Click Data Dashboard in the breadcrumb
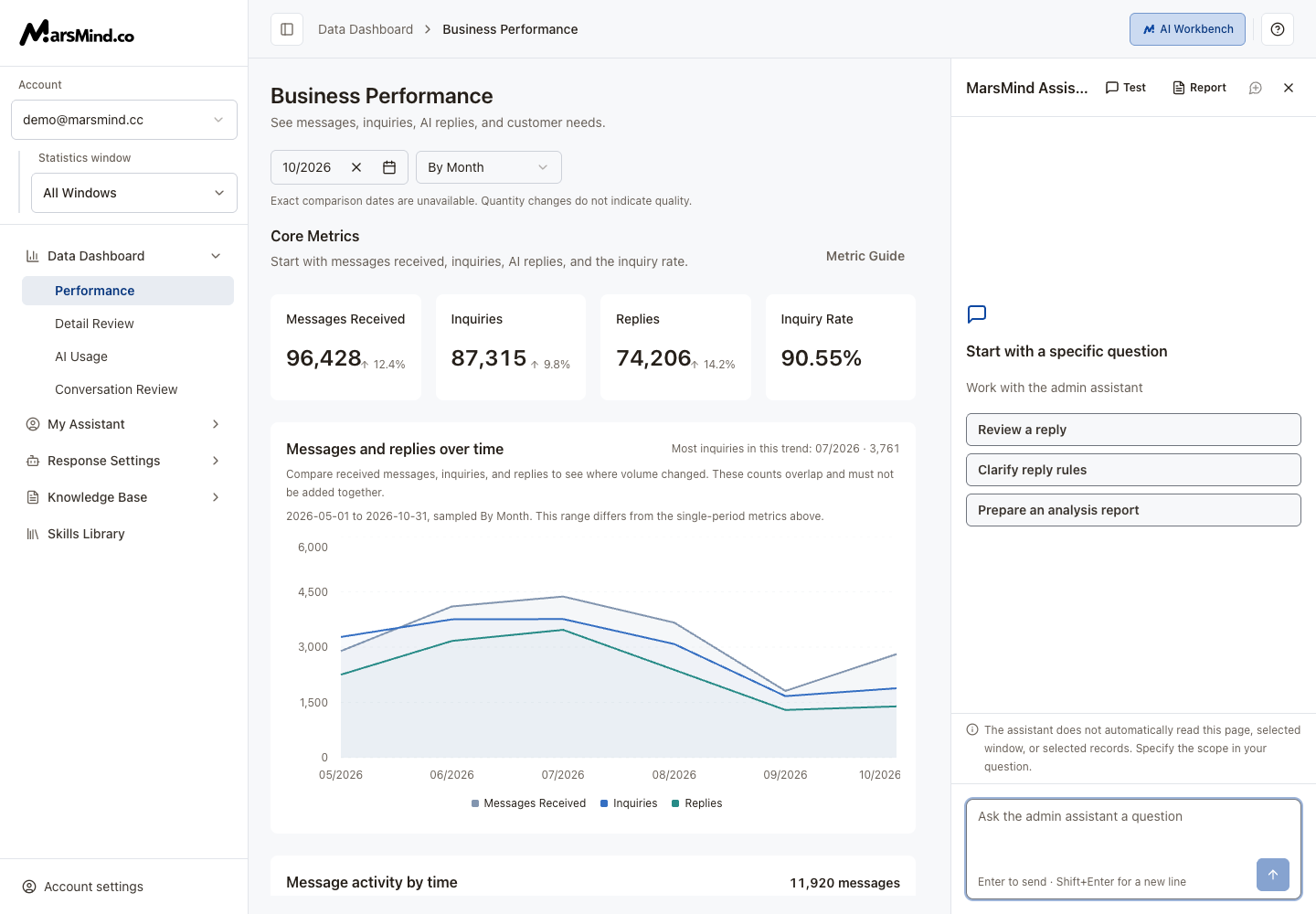This screenshot has width=1316, height=914. pos(366,29)
